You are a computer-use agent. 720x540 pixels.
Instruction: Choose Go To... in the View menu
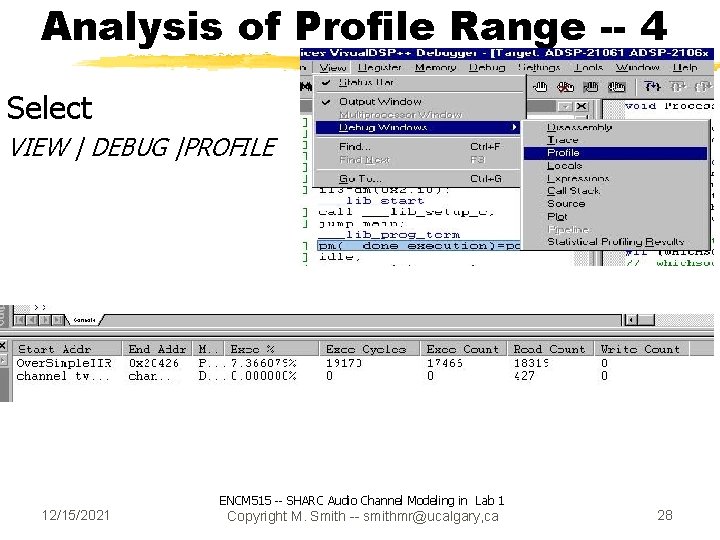coord(419,178)
